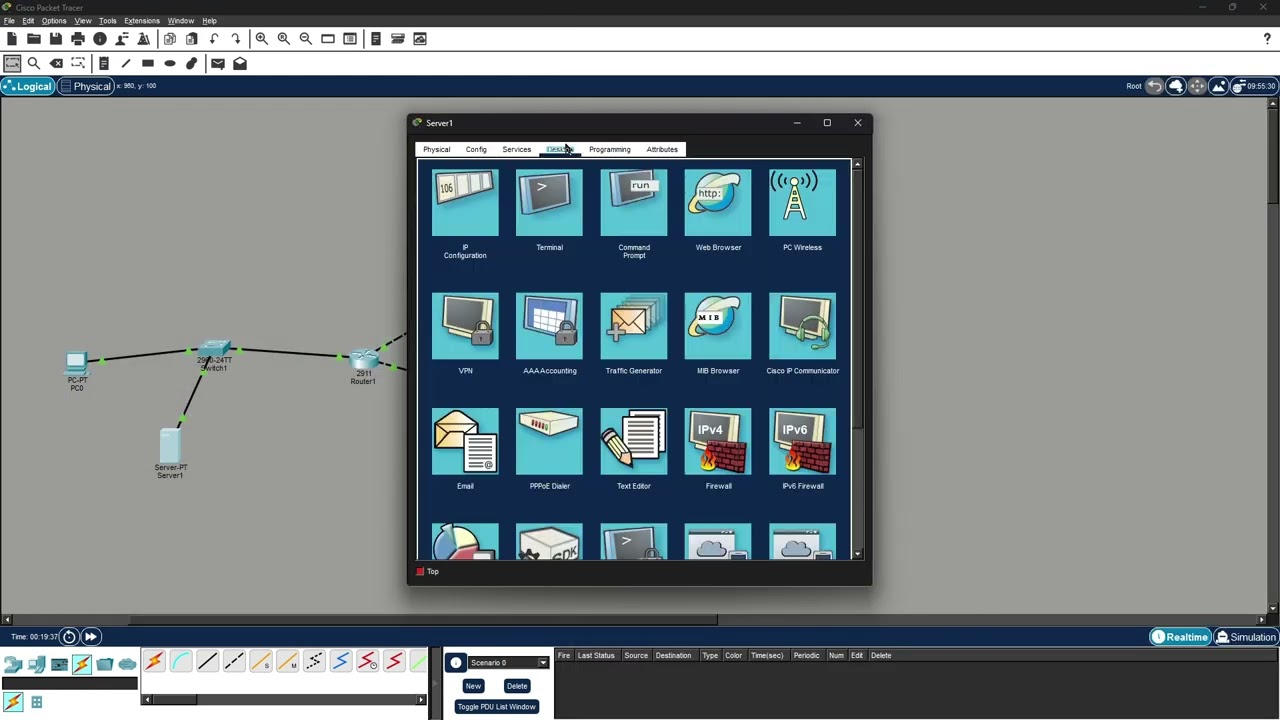This screenshot has width=1280, height=720.
Task: Select the automatic connection lightning cable
Action: [x=154, y=661]
